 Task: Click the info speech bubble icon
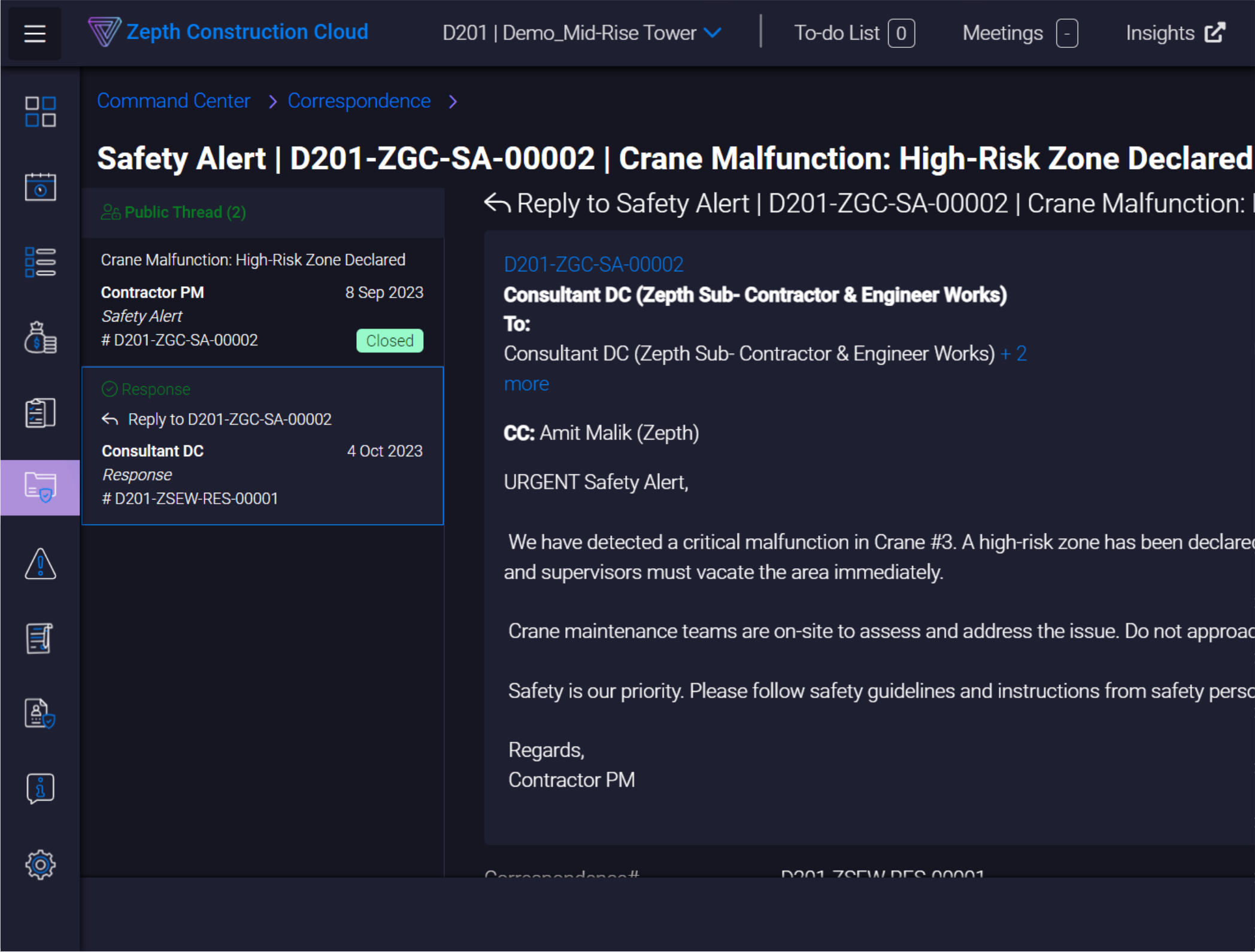pyautogui.click(x=40, y=789)
